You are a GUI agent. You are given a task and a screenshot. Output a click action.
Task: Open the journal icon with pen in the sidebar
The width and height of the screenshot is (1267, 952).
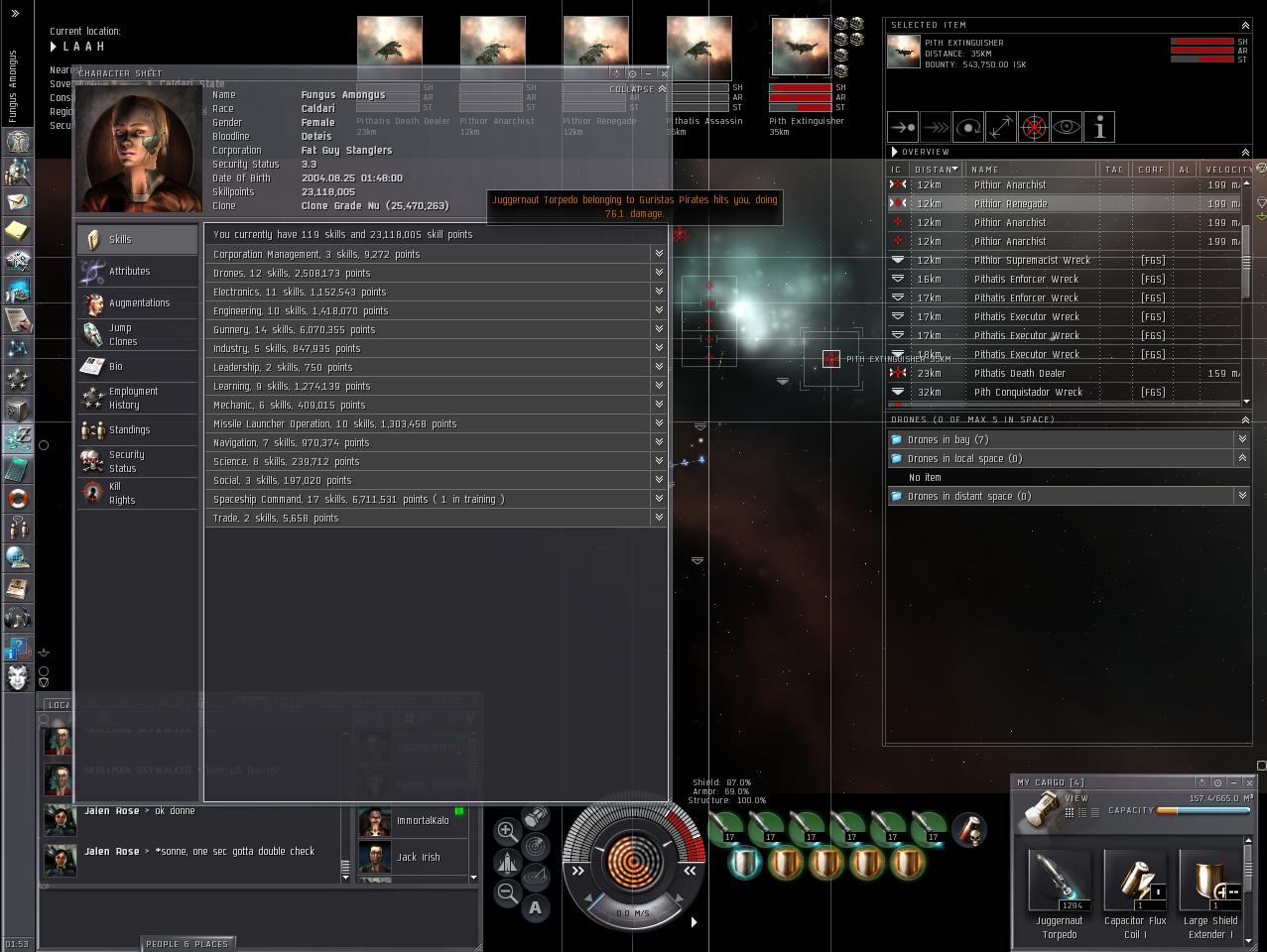(x=18, y=319)
